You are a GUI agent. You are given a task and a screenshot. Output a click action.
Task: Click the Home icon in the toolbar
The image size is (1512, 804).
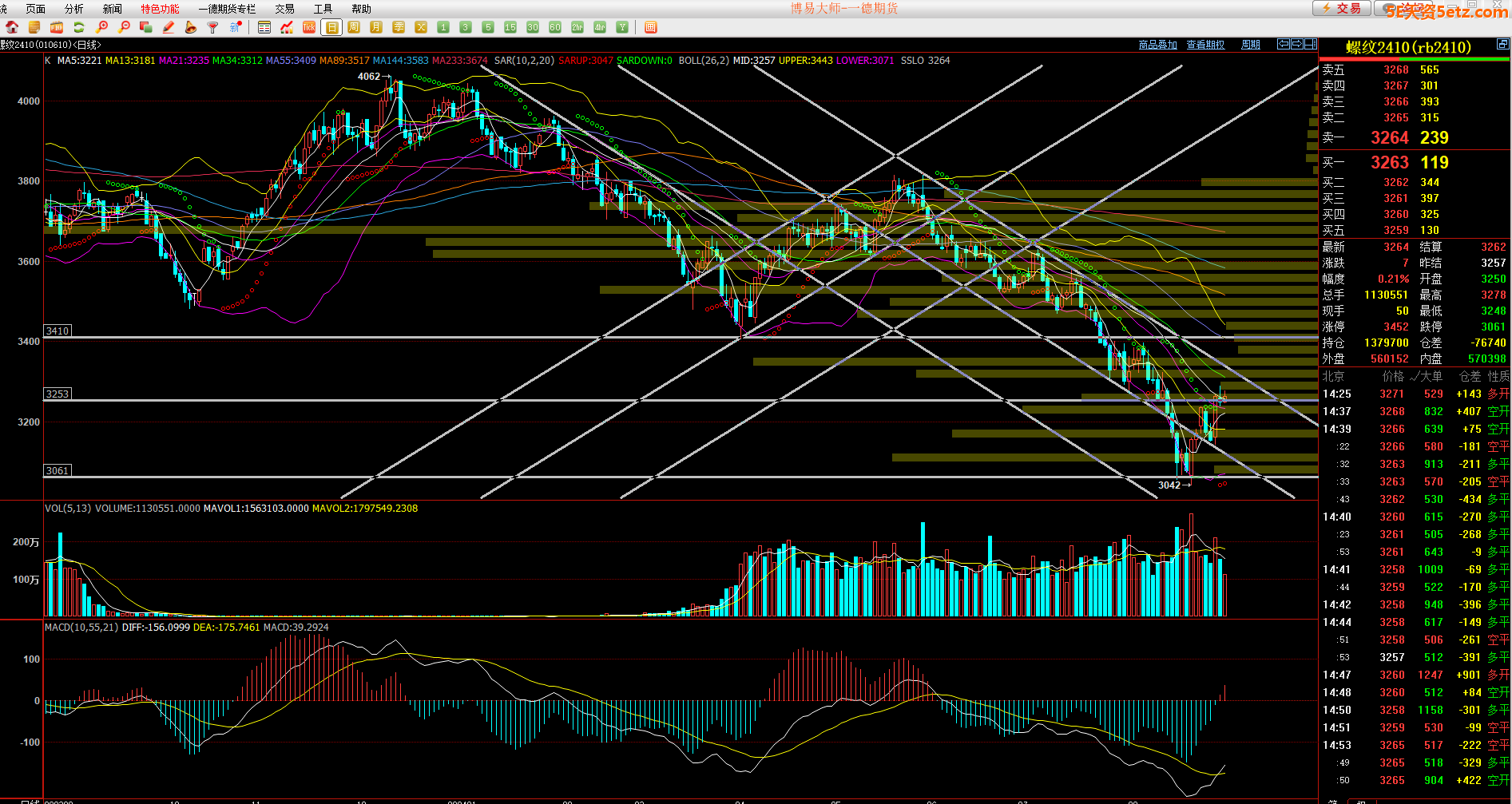pyautogui.click(x=12, y=27)
